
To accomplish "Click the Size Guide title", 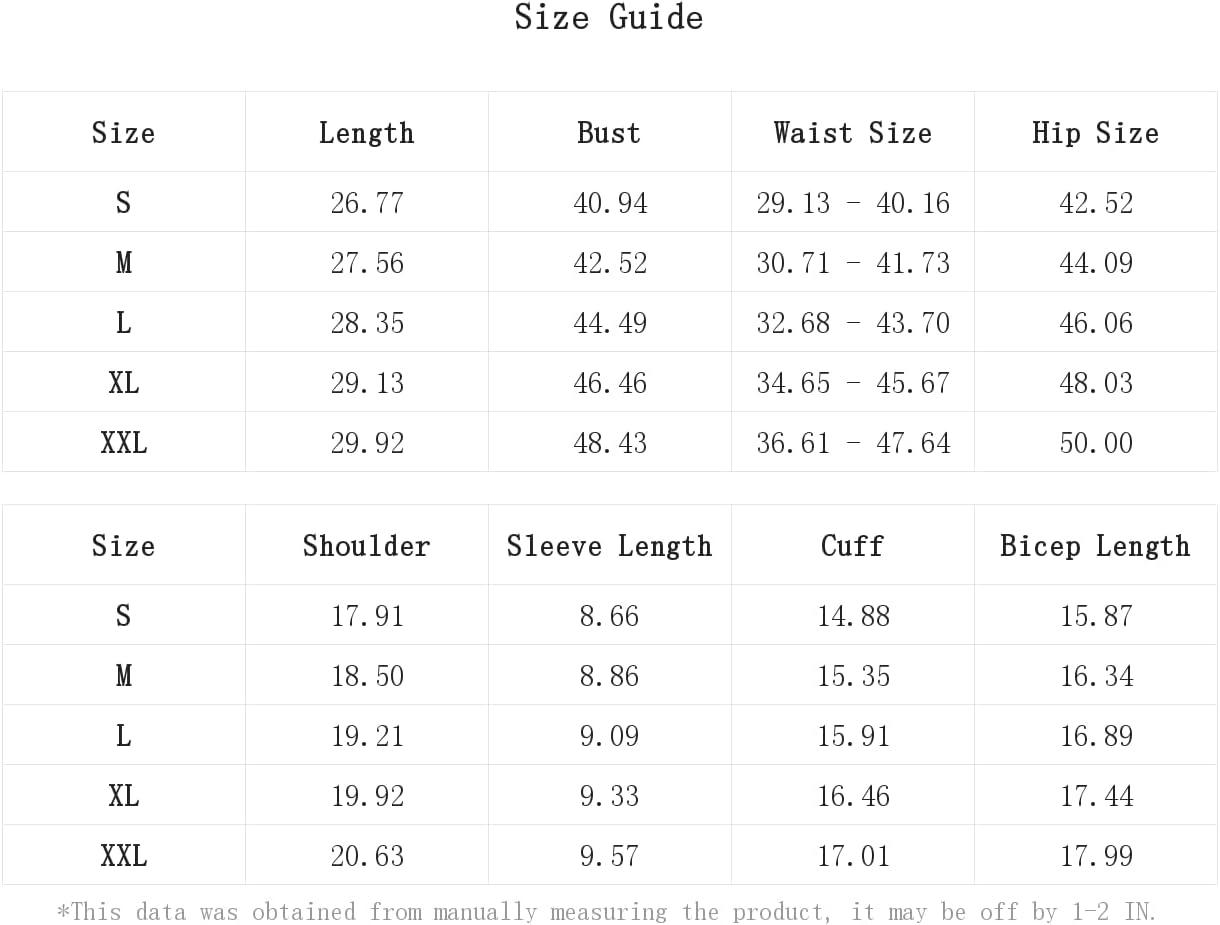I will 609,17.
